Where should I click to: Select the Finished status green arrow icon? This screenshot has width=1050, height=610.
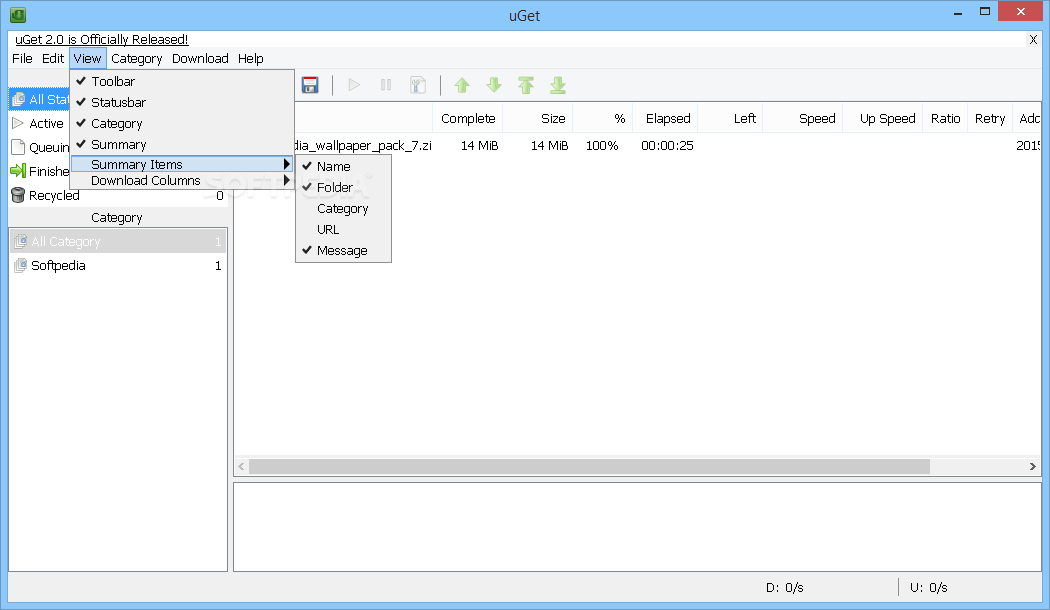pyautogui.click(x=18, y=171)
